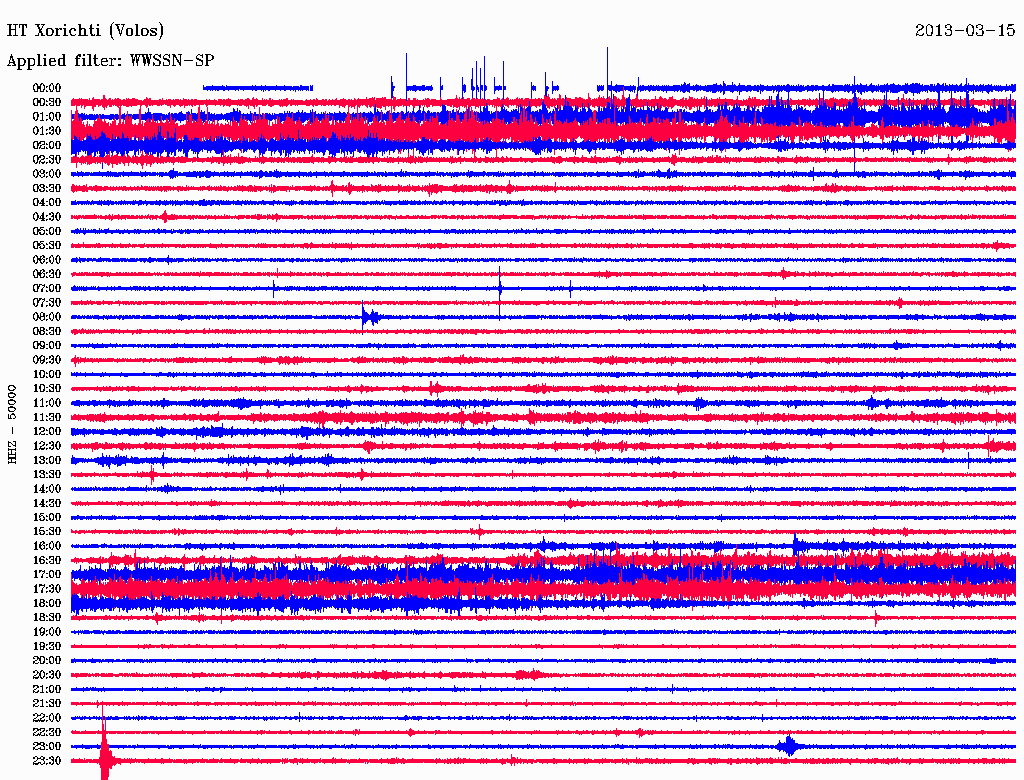Select the 17:30 time label
Viewport: 1024px width, 780px height.
click(x=47, y=589)
